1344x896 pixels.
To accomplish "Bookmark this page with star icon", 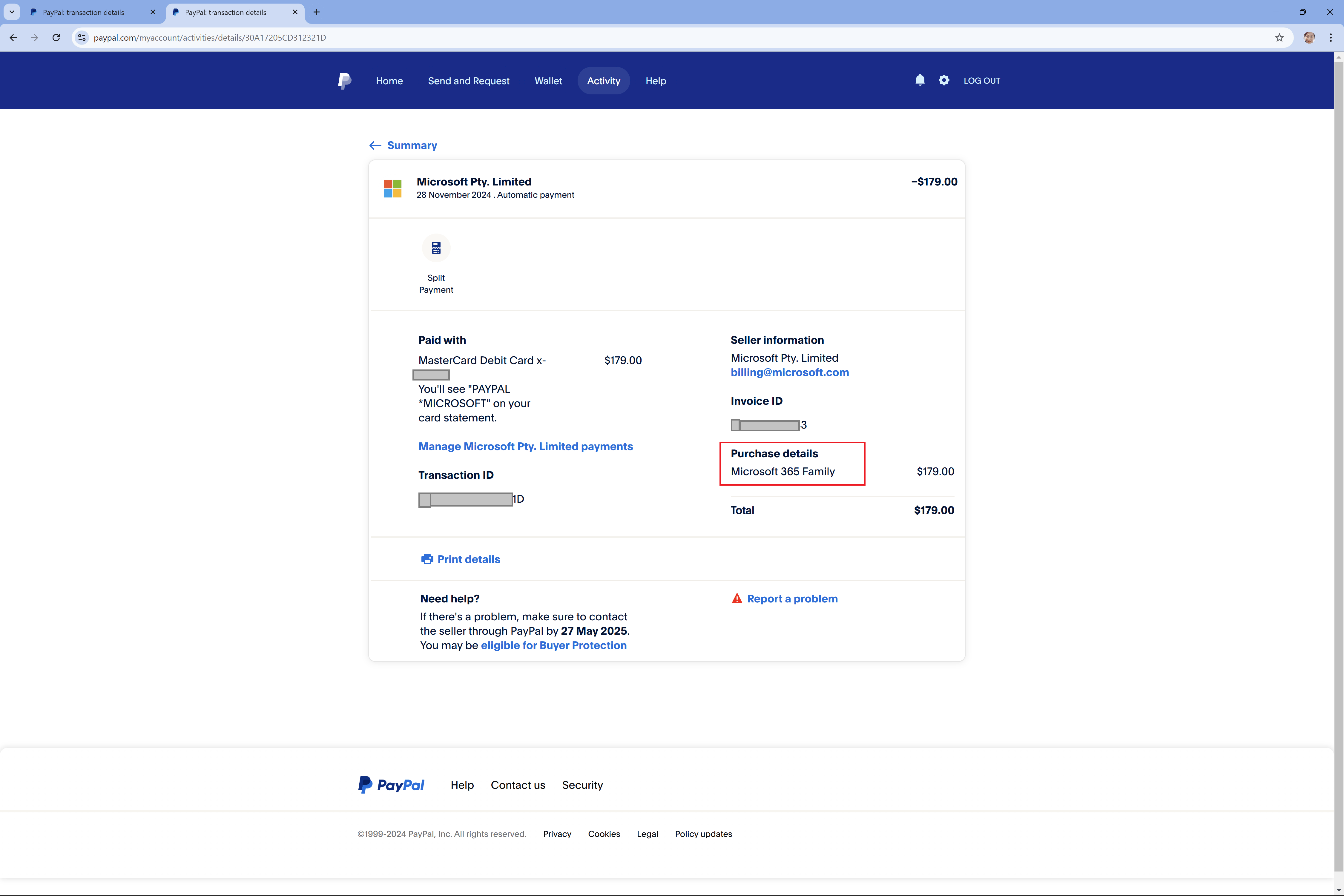I will (1279, 38).
